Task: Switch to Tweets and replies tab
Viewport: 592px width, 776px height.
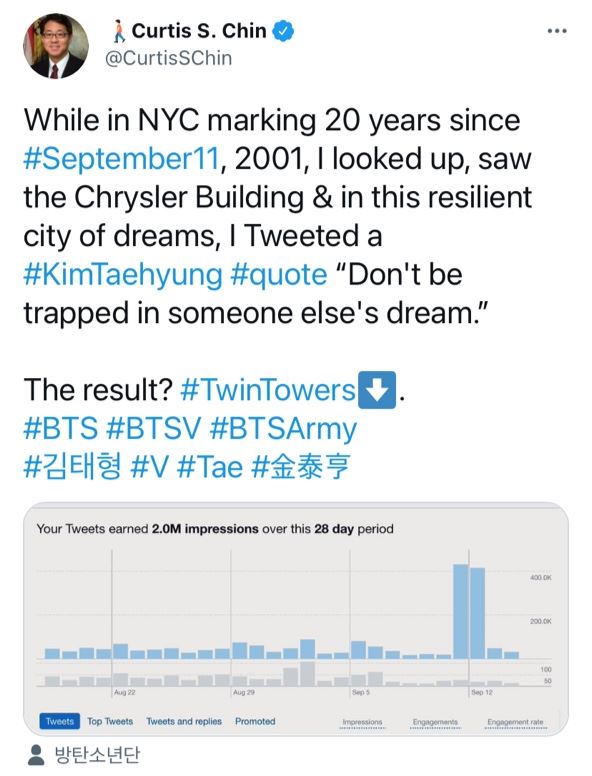Action: 184,722
